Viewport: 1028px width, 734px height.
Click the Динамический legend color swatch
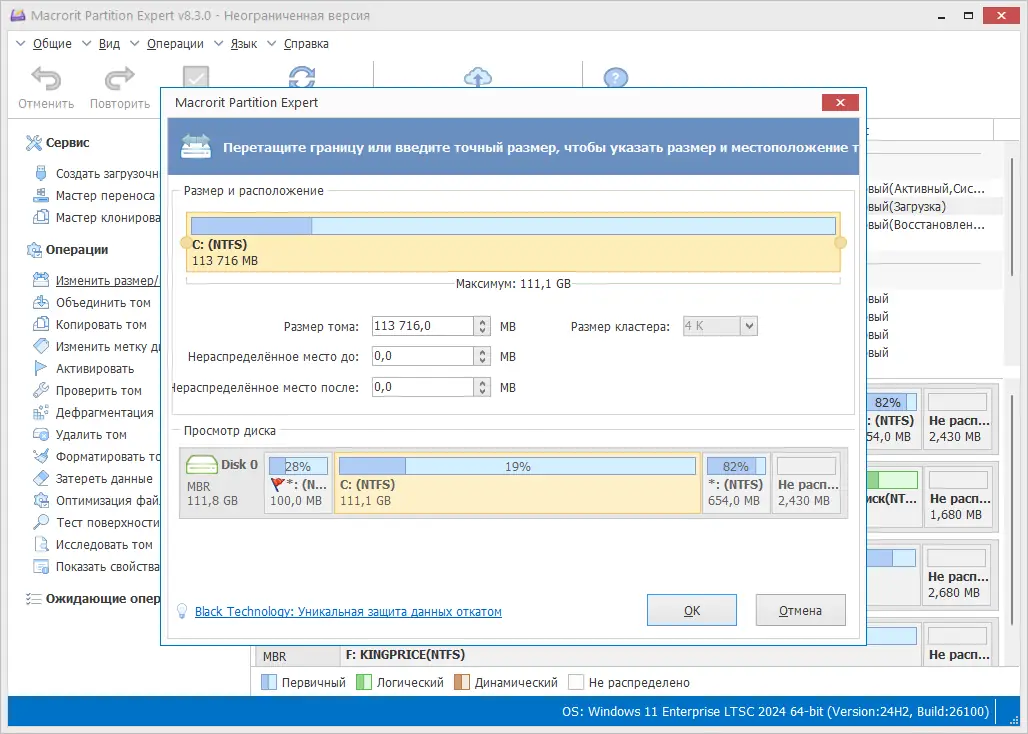click(462, 682)
